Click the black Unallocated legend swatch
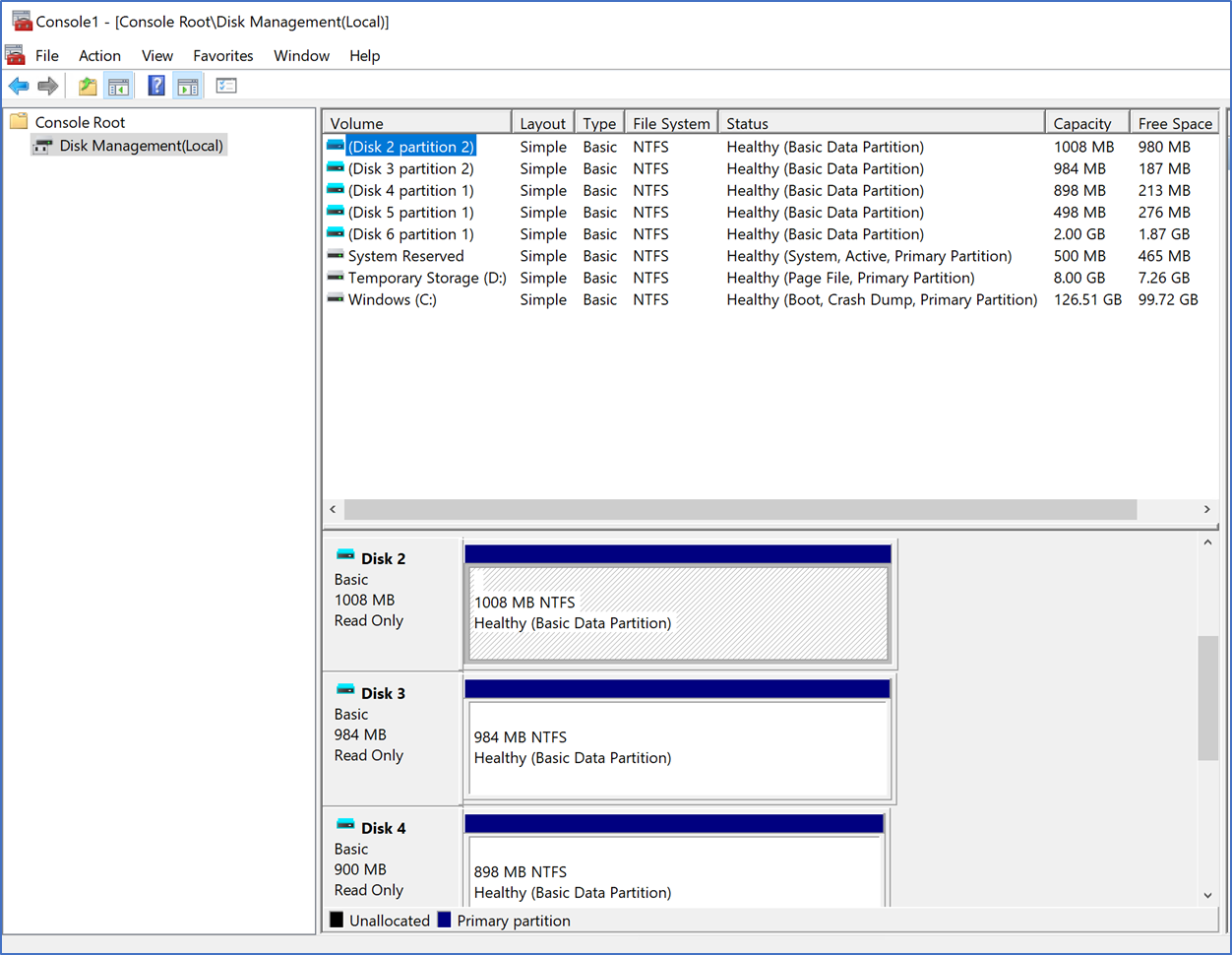The image size is (1232, 955). [x=337, y=920]
